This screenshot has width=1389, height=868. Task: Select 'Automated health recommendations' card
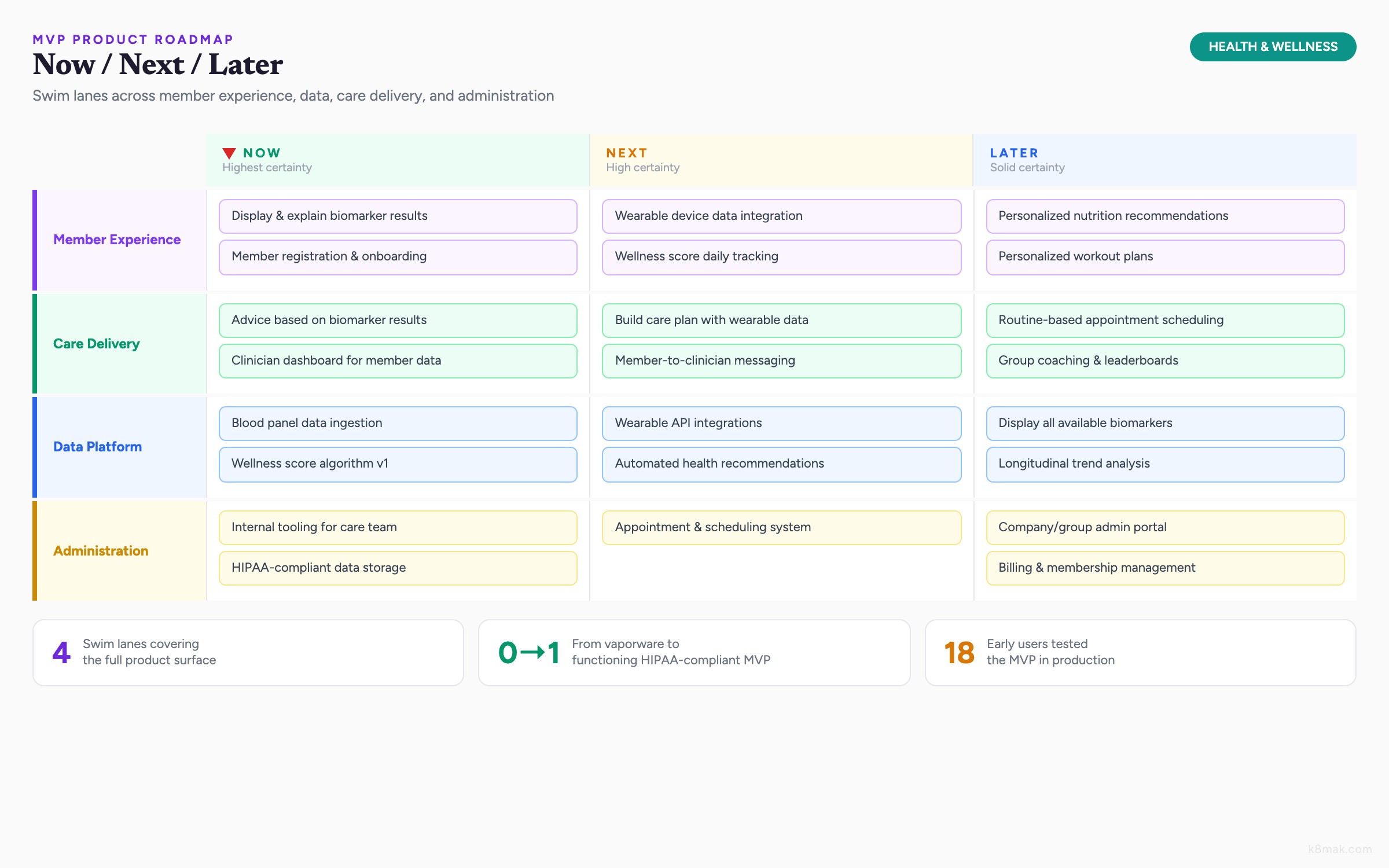pos(782,464)
